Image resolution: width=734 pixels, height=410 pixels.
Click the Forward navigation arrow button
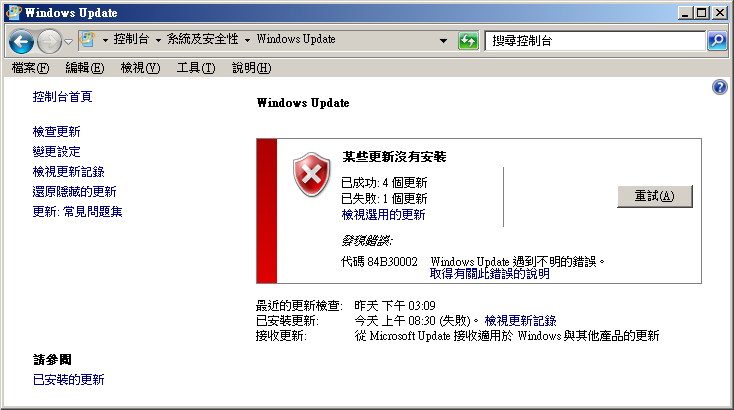click(x=49, y=42)
